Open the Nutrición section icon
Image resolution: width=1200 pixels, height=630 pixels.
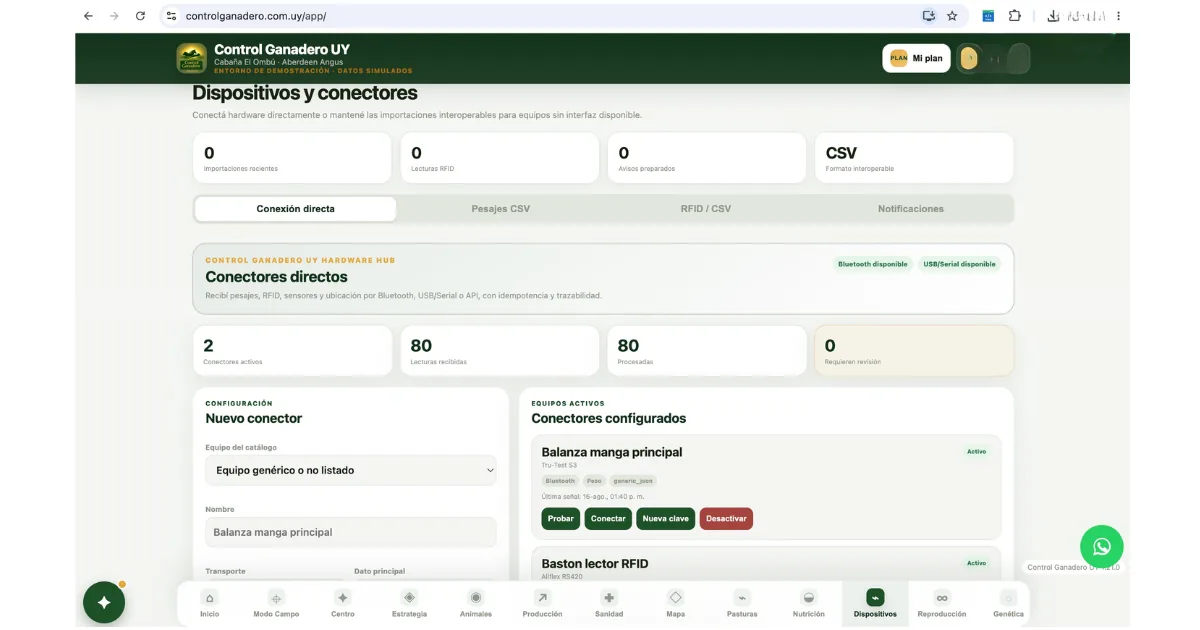809,604
